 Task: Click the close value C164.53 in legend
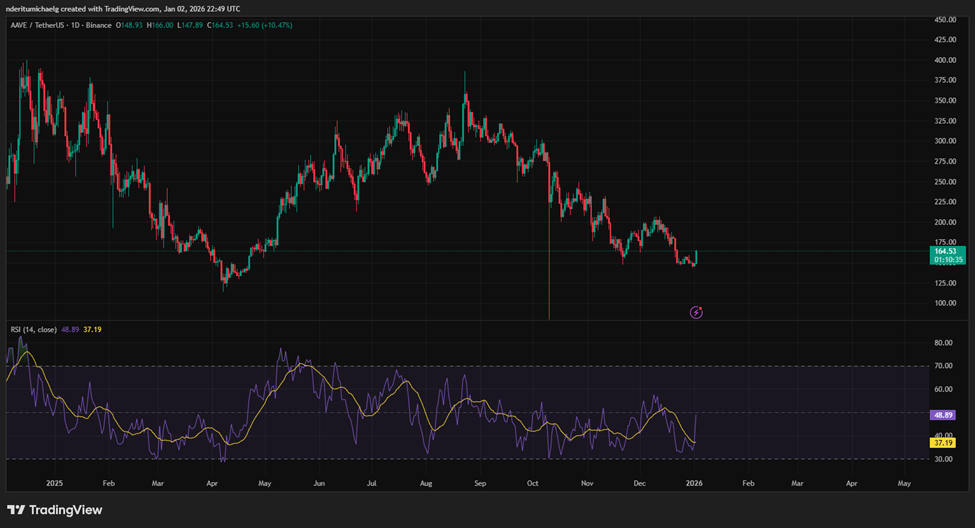(224, 25)
